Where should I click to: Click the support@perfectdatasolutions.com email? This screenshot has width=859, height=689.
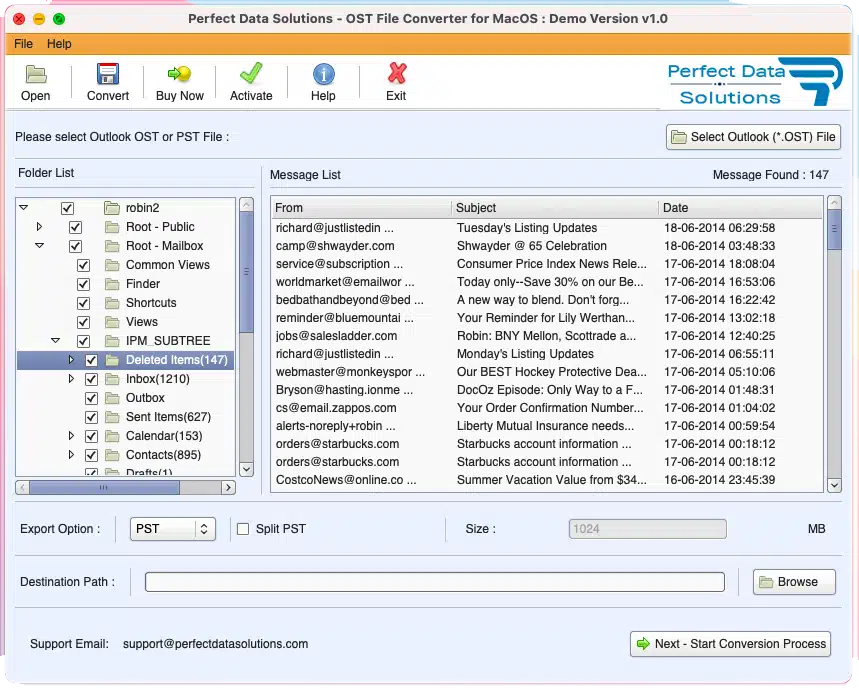pyautogui.click(x=215, y=644)
